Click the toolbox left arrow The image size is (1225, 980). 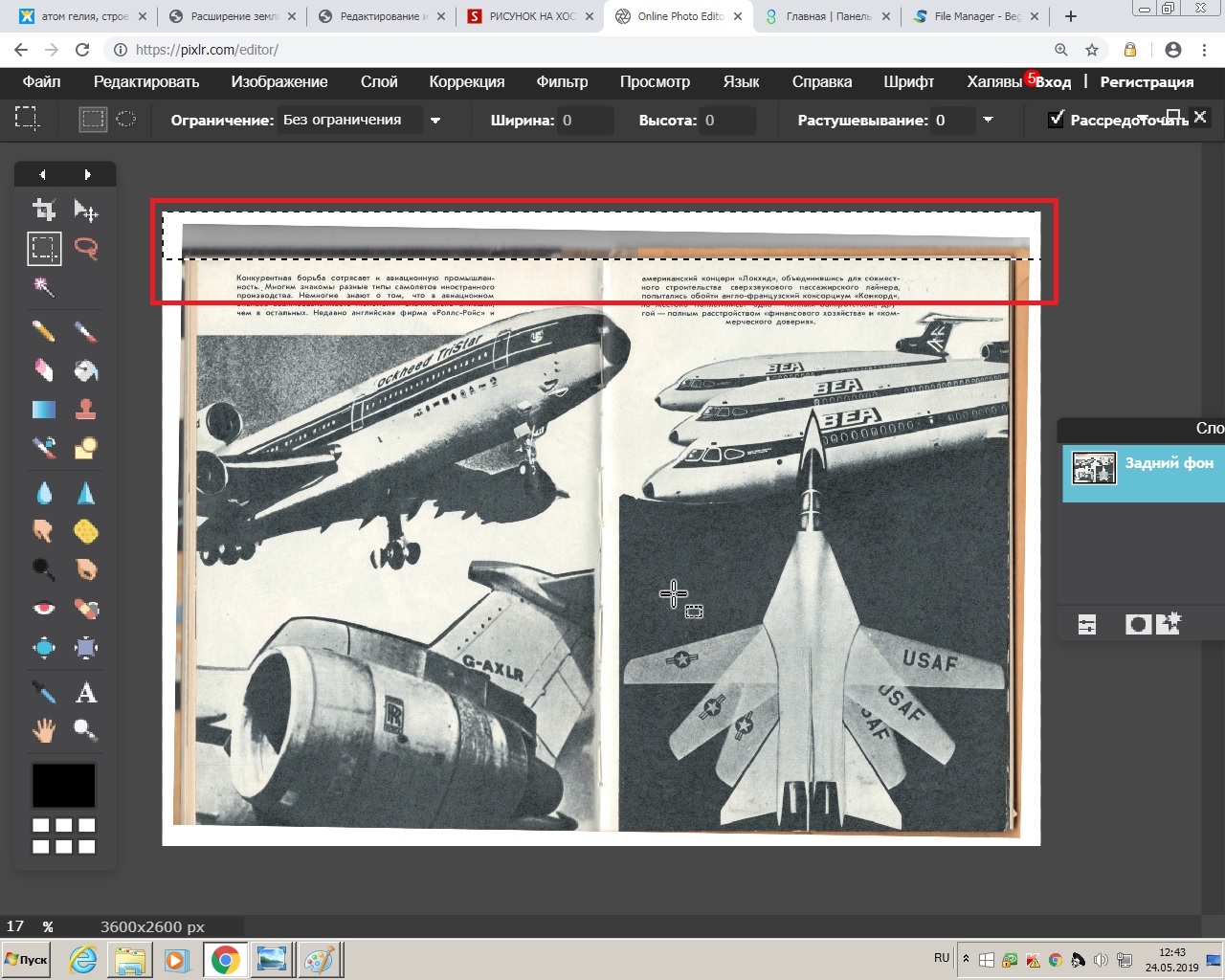[42, 174]
